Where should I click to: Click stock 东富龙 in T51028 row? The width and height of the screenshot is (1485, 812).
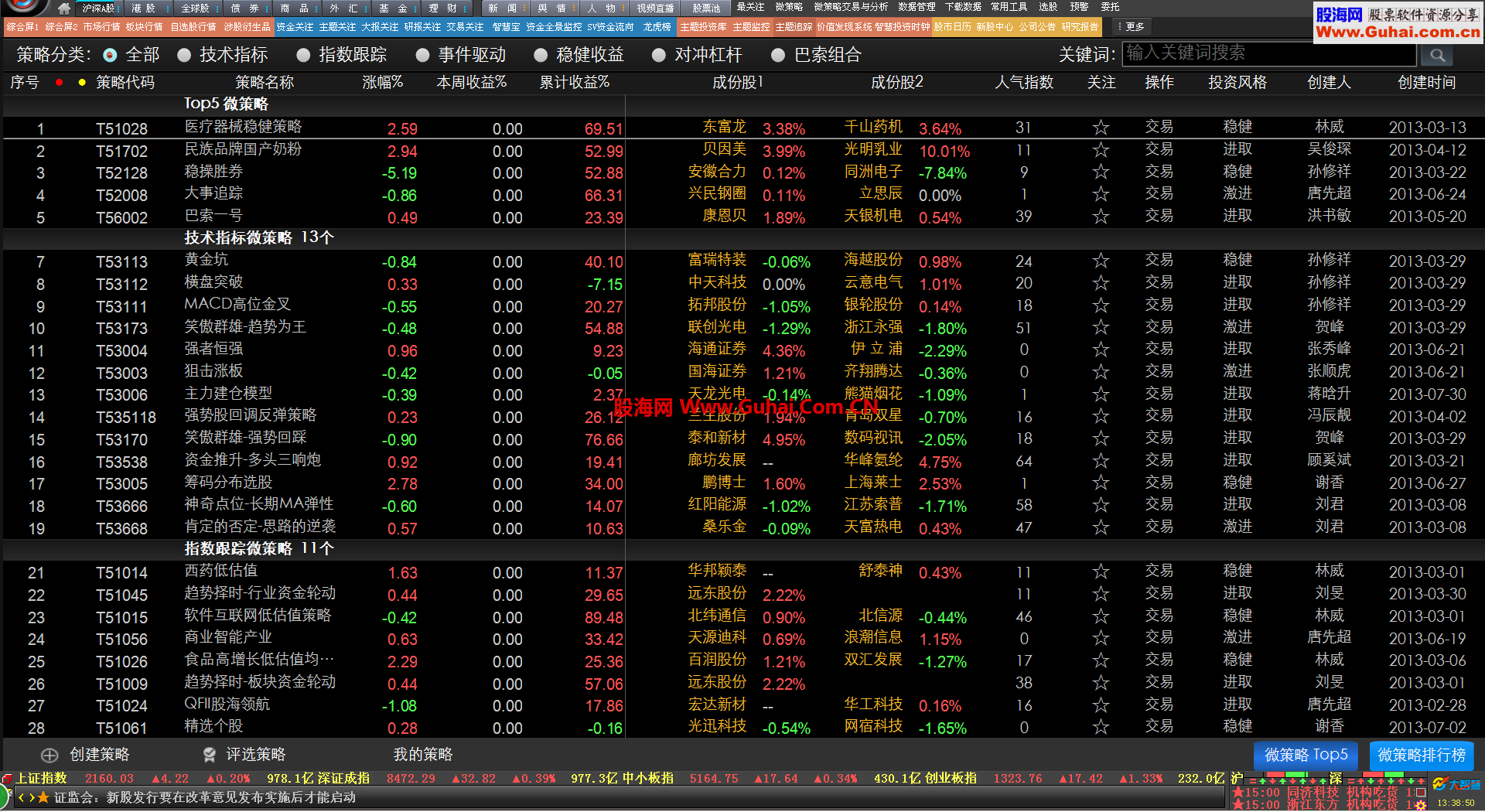pyautogui.click(x=724, y=127)
